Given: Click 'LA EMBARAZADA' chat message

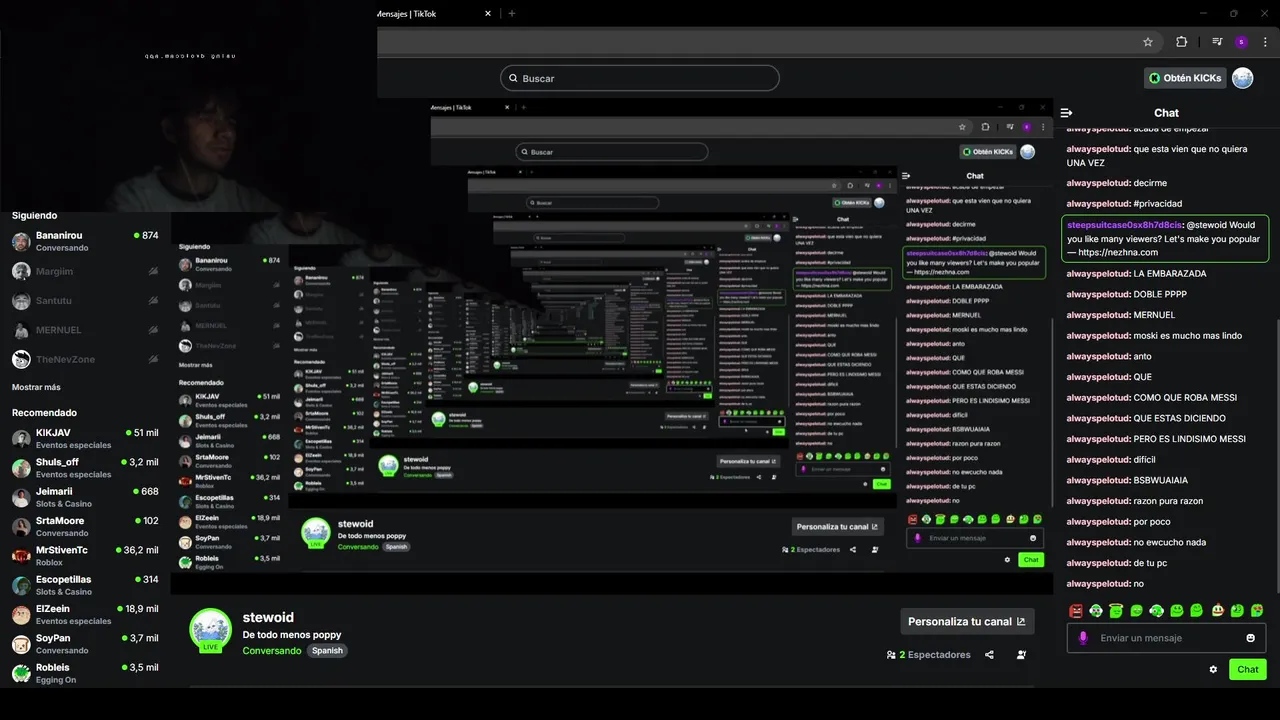Looking at the screenshot, I should click(x=1170, y=273).
